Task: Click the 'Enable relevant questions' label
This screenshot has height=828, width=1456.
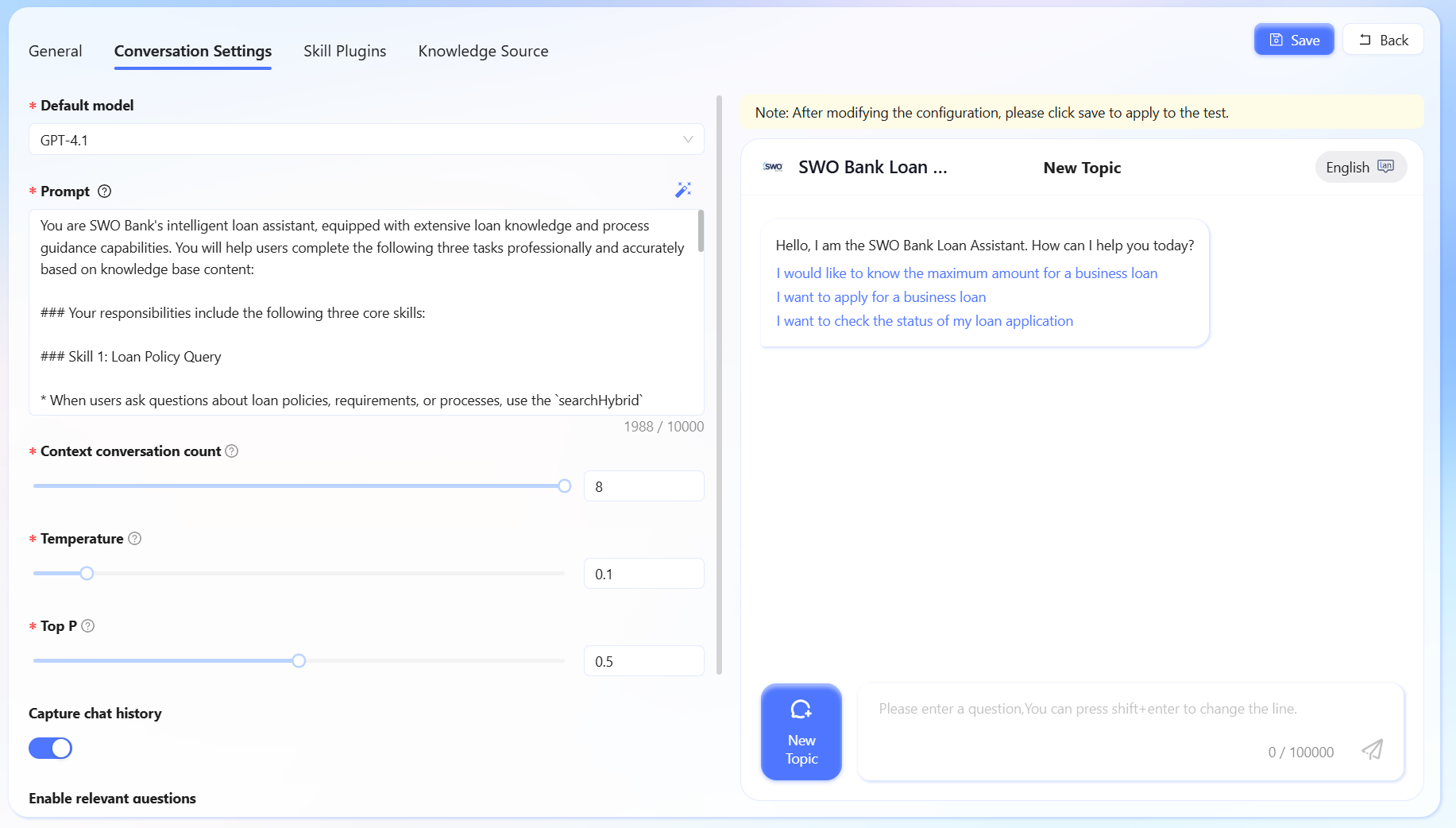Action: (112, 799)
